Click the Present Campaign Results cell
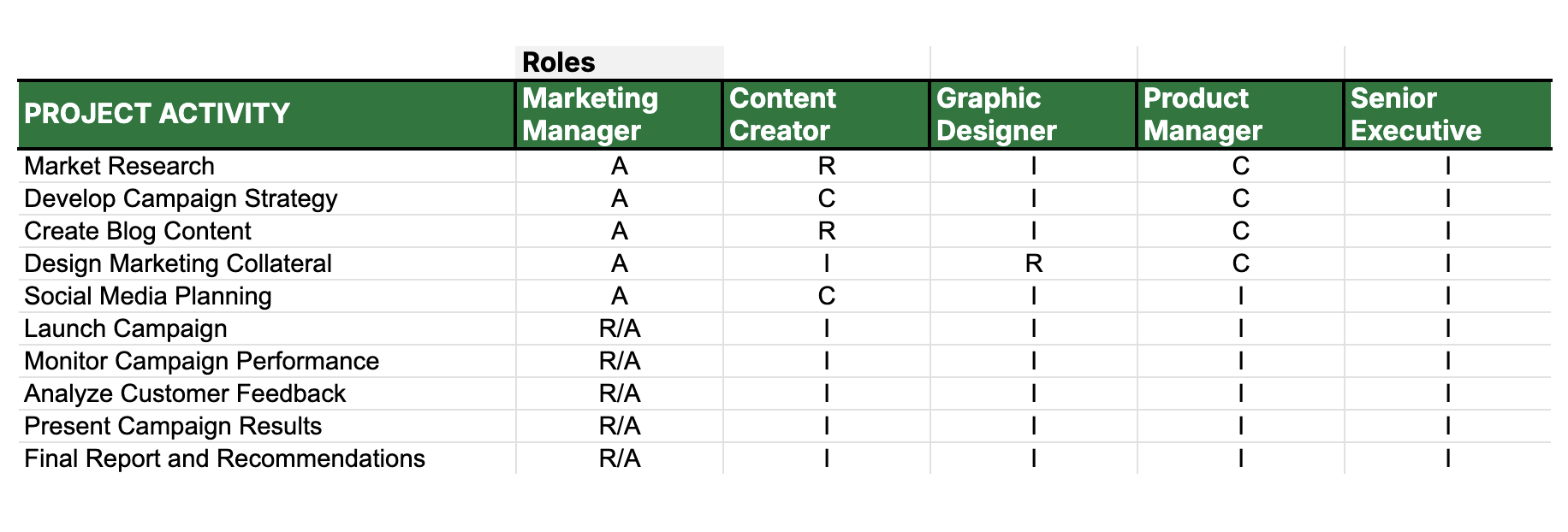The image size is (1568, 532). [173, 426]
